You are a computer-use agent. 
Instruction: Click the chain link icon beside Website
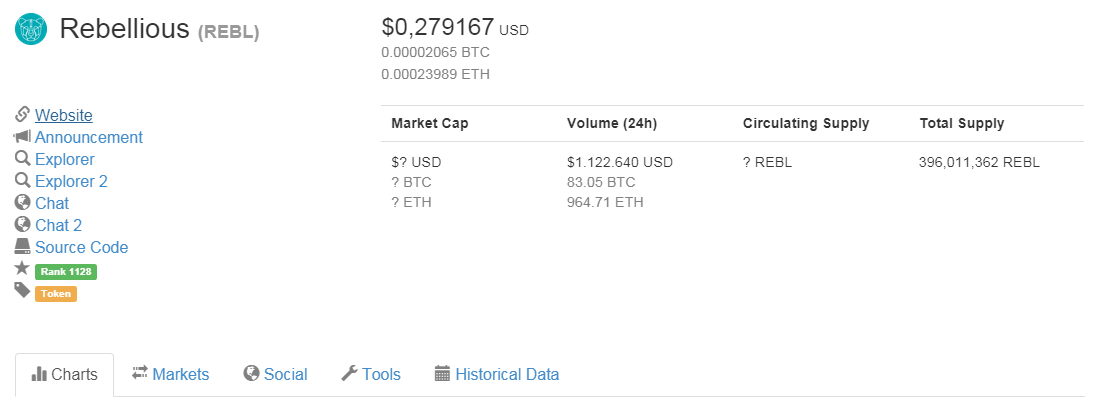coord(22,115)
